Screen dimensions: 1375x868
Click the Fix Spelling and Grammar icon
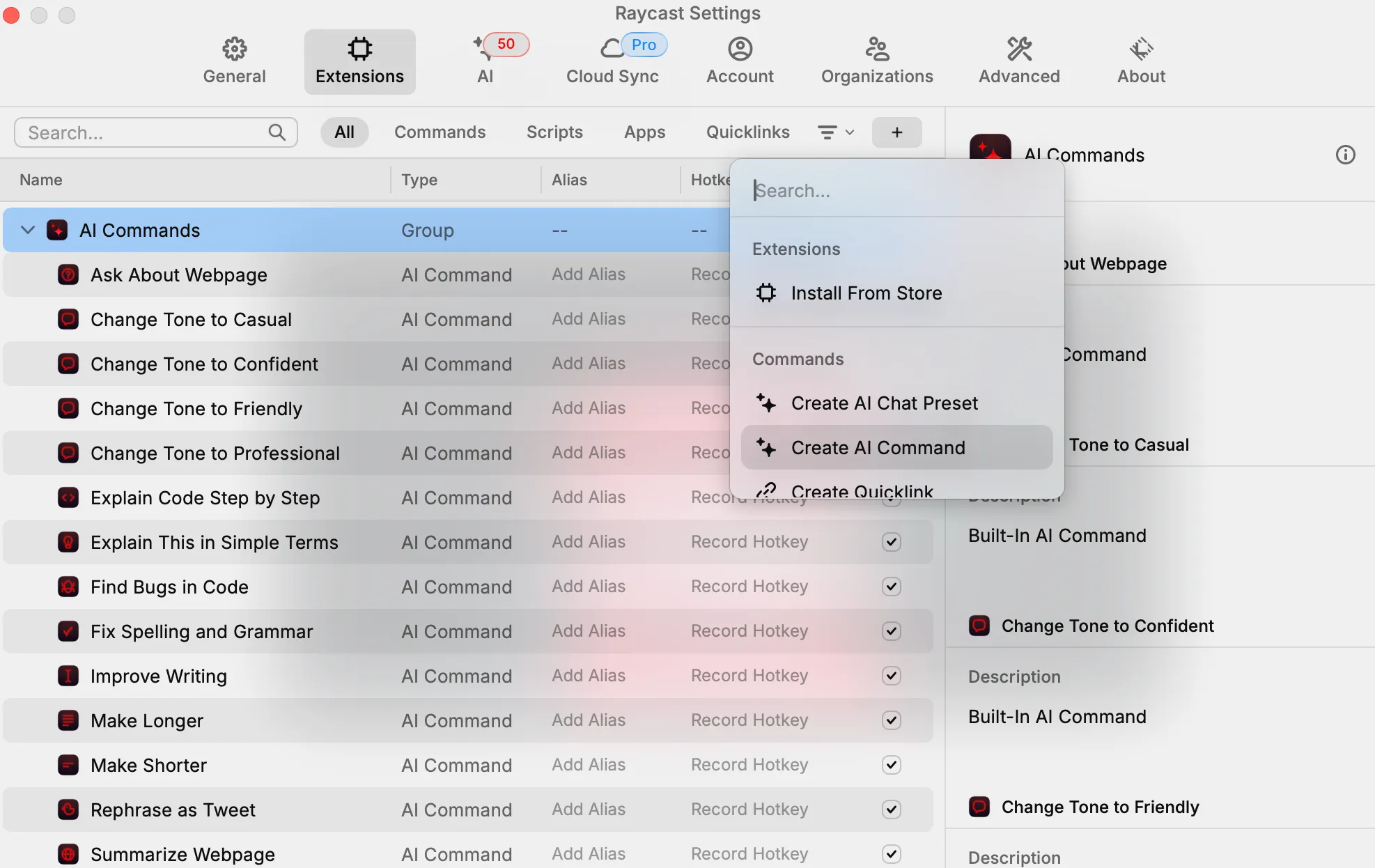68,631
